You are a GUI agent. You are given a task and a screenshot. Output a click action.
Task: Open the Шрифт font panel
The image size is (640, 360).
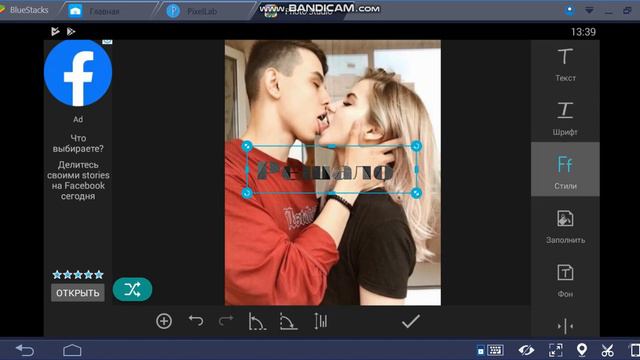565,119
